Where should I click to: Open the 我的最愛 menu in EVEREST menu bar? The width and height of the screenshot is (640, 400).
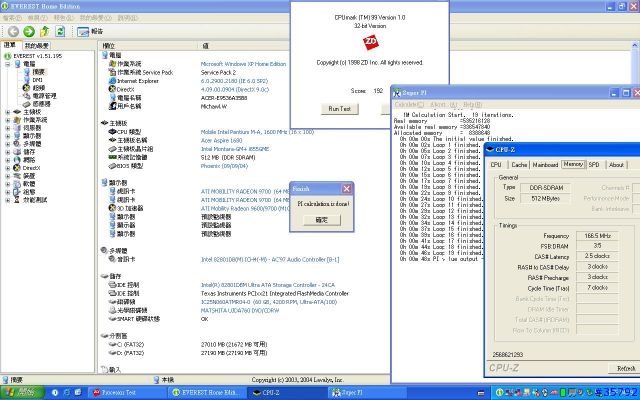pyautogui.click(x=95, y=18)
